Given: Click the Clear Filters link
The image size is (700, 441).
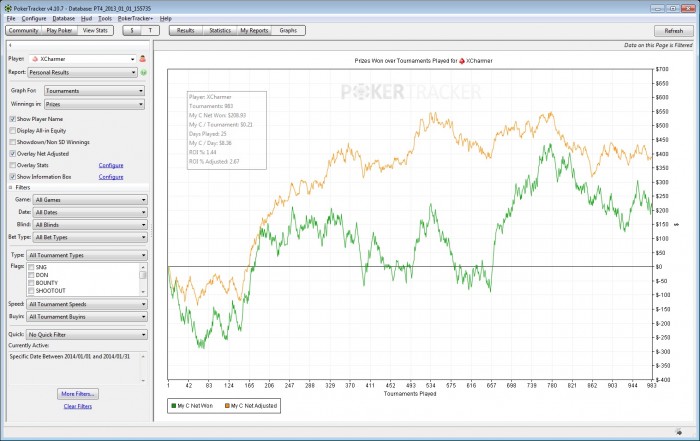Looking at the screenshot, I should (x=78, y=406).
